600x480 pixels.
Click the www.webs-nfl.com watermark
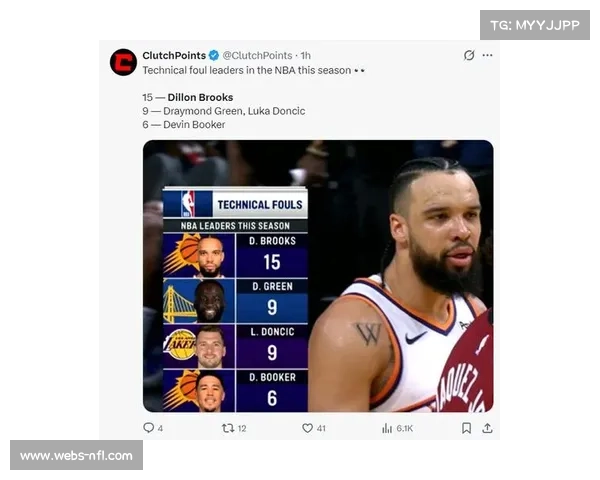[77, 455]
